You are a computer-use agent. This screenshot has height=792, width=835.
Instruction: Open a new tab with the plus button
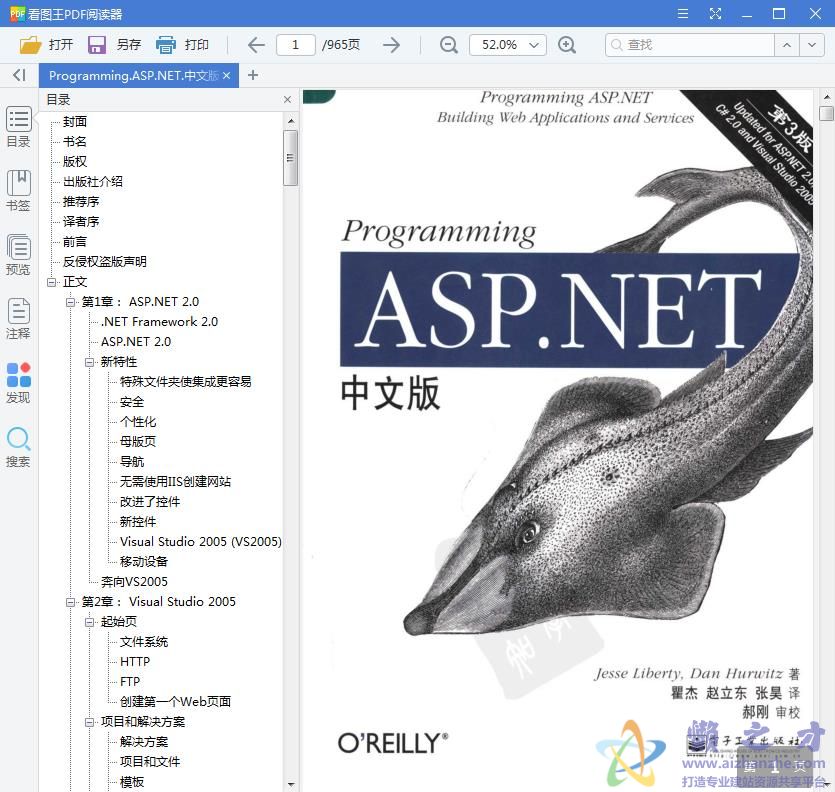(252, 75)
